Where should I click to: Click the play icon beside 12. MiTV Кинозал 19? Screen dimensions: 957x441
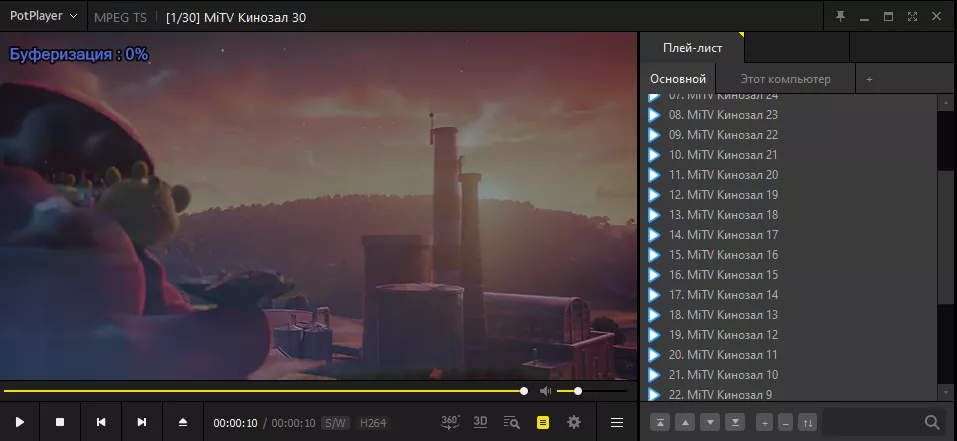[654, 195]
